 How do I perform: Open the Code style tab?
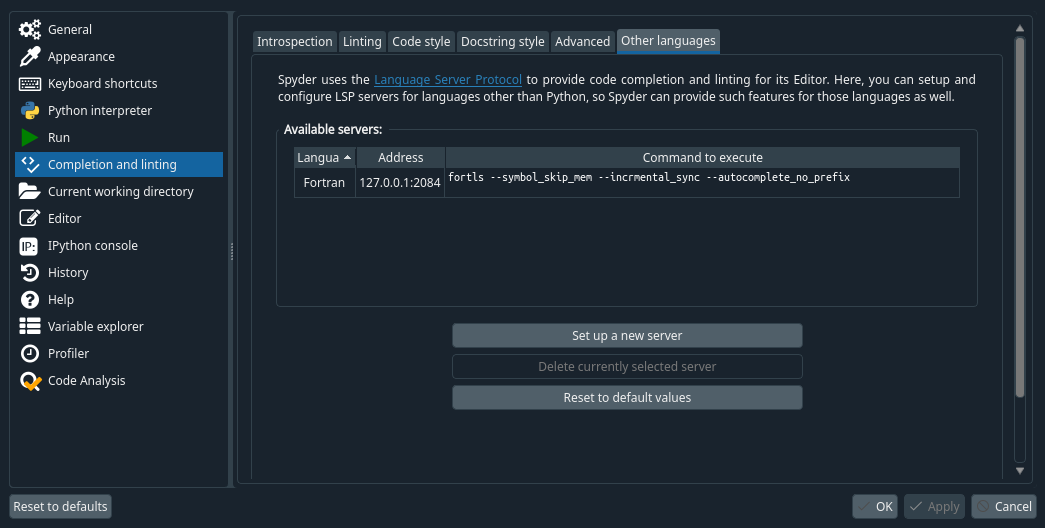[421, 41]
